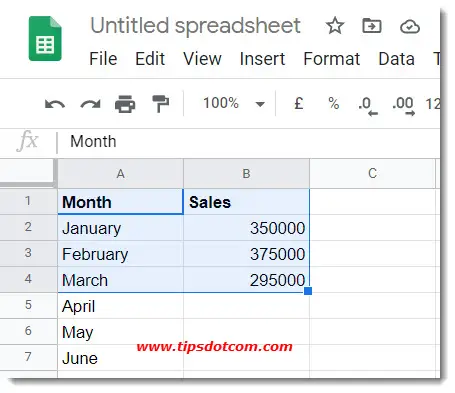The height and width of the screenshot is (393, 455).
Task: Expand the 100% zoom dropdown
Action: 260,104
